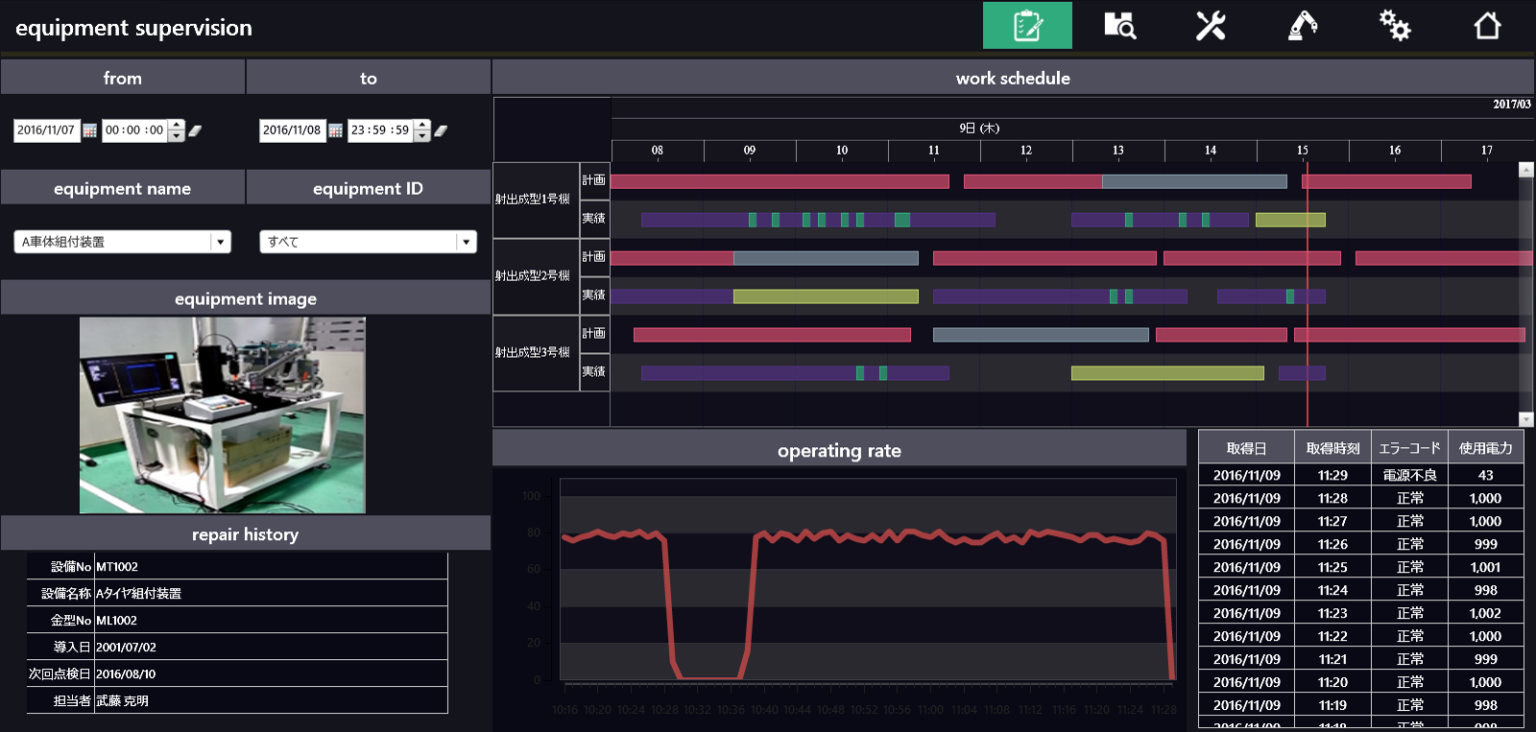1536x732 pixels.
Task: Decrease the to time with down spinner
Action: coord(422,136)
